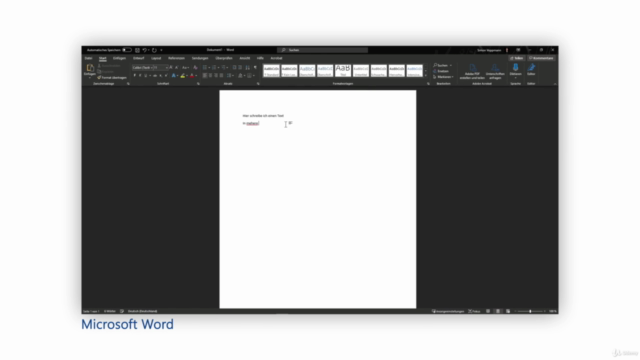
Task: Click the Undo arrow icon
Action: coord(144,50)
